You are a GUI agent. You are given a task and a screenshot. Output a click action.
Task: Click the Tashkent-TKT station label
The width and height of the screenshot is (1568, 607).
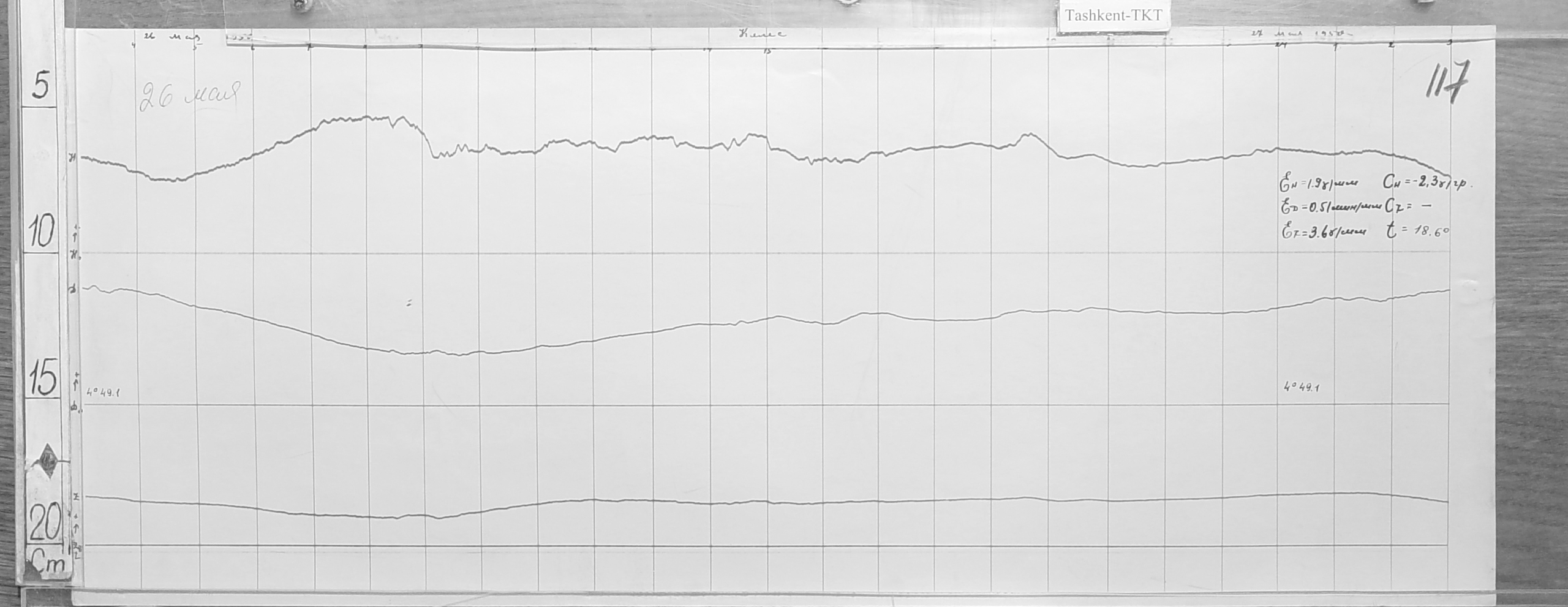pyautogui.click(x=1113, y=15)
